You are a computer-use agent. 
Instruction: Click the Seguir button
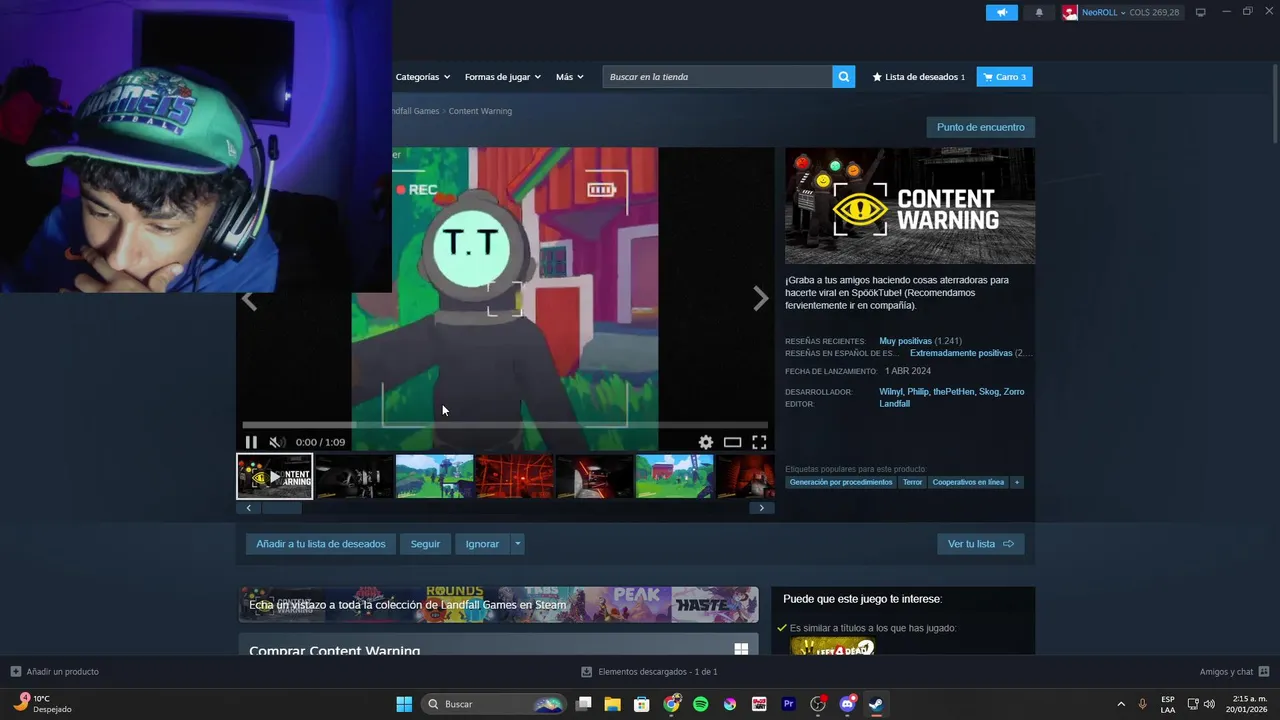425,544
